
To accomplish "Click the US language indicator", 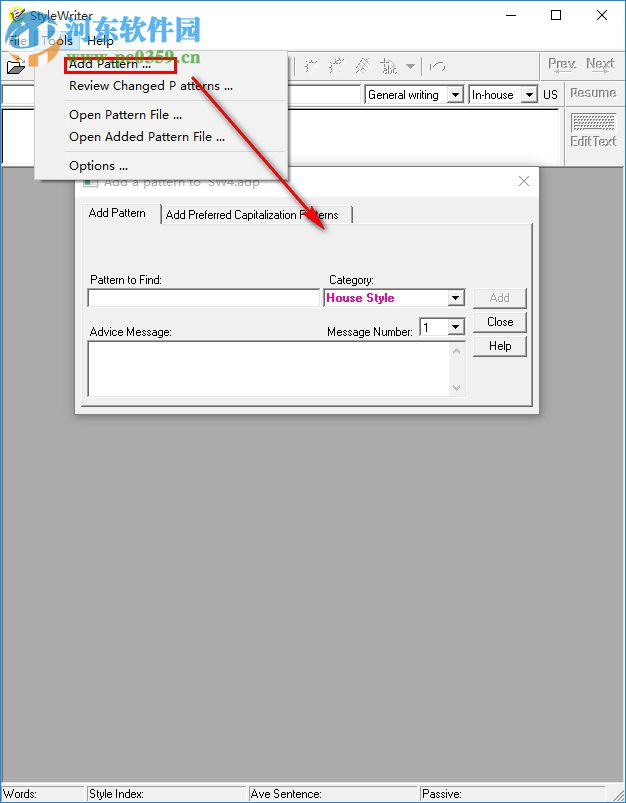I will click(x=550, y=95).
